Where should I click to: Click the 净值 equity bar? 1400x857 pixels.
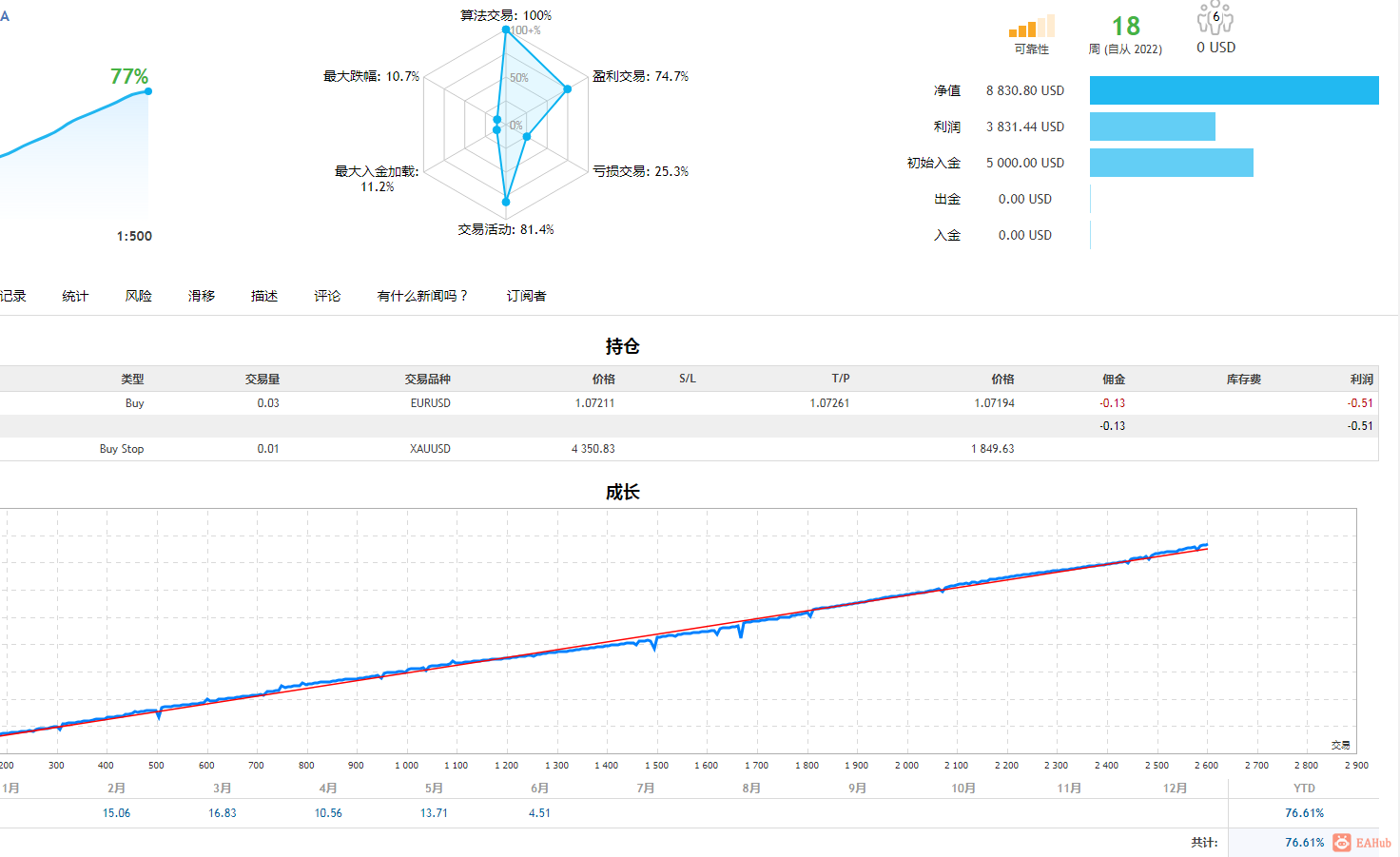click(x=1235, y=90)
